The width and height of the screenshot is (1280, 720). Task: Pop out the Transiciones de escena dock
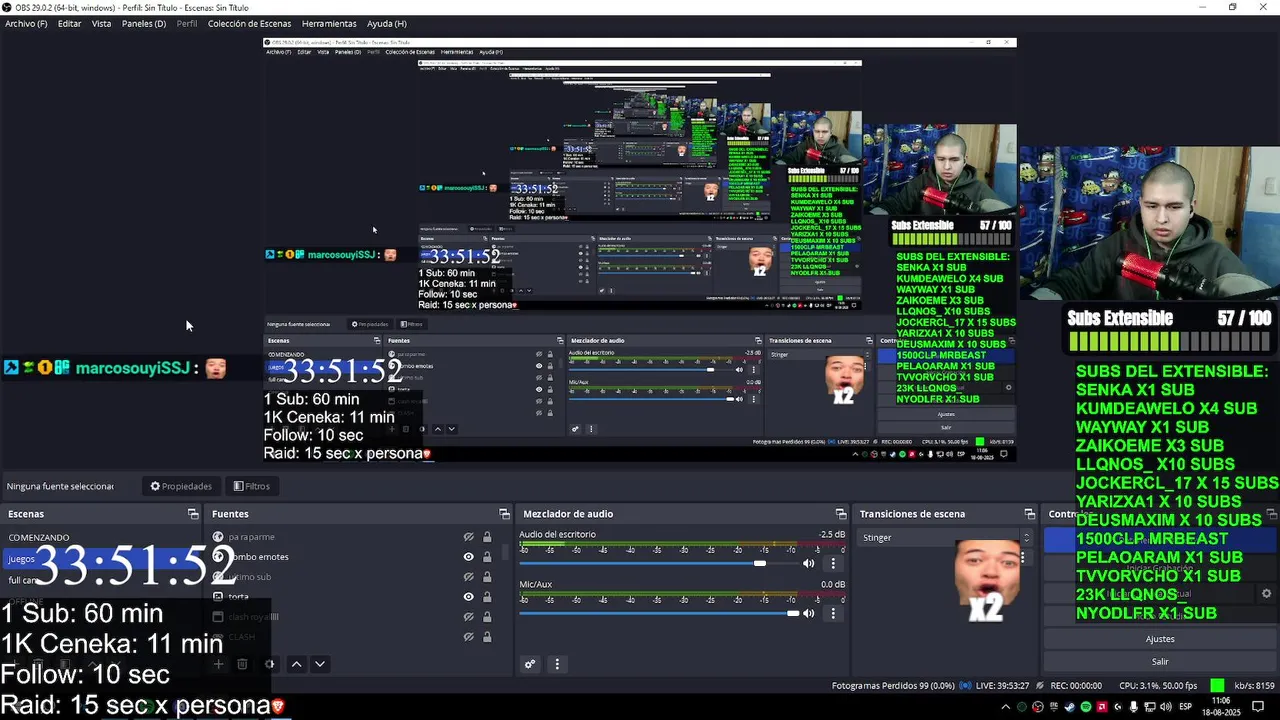pyautogui.click(x=1029, y=514)
